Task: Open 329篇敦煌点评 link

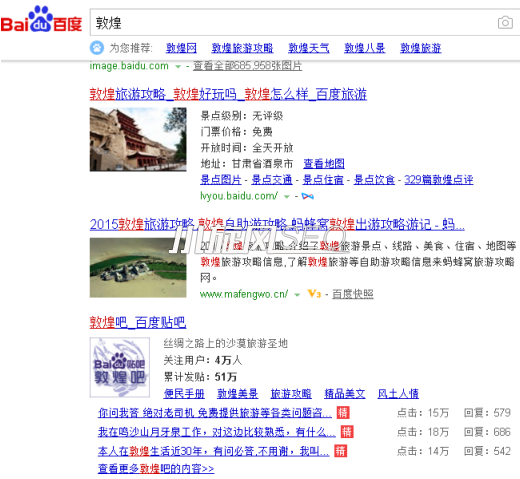Action: (x=439, y=180)
